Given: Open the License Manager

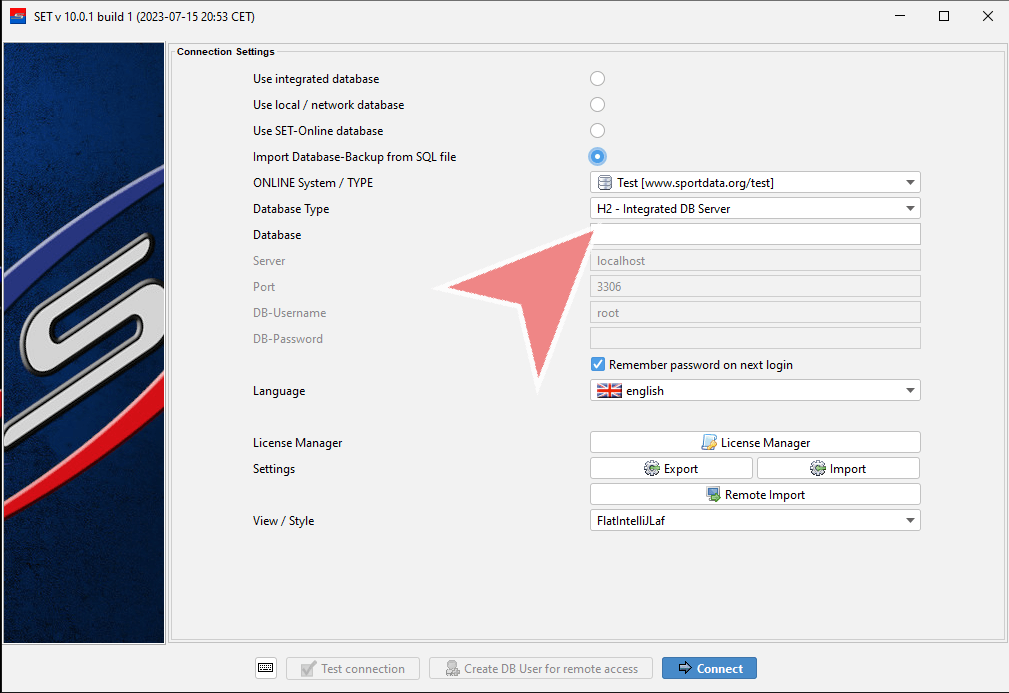Looking at the screenshot, I should (755, 442).
